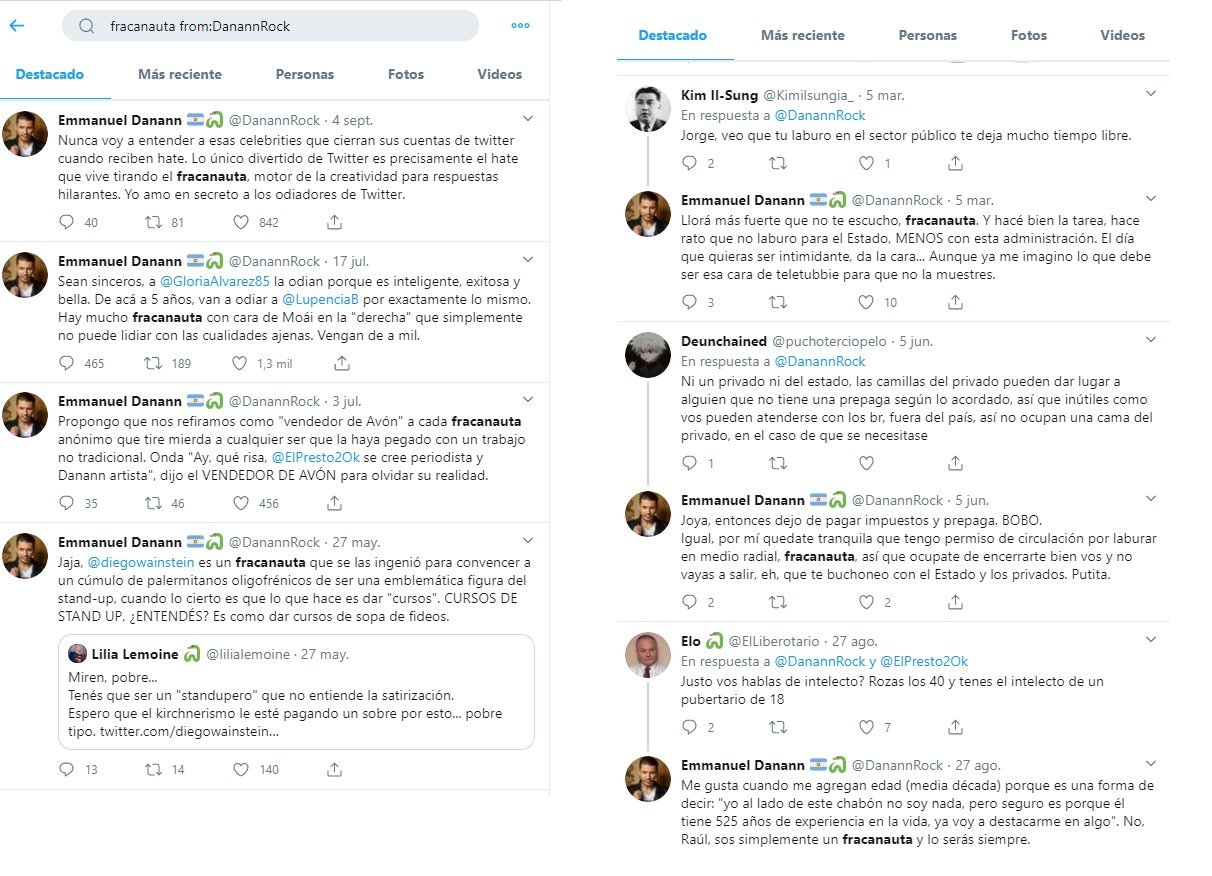Open the Fotos tab in right panel
Screen dimensions: 1212x876
[x=1028, y=35]
